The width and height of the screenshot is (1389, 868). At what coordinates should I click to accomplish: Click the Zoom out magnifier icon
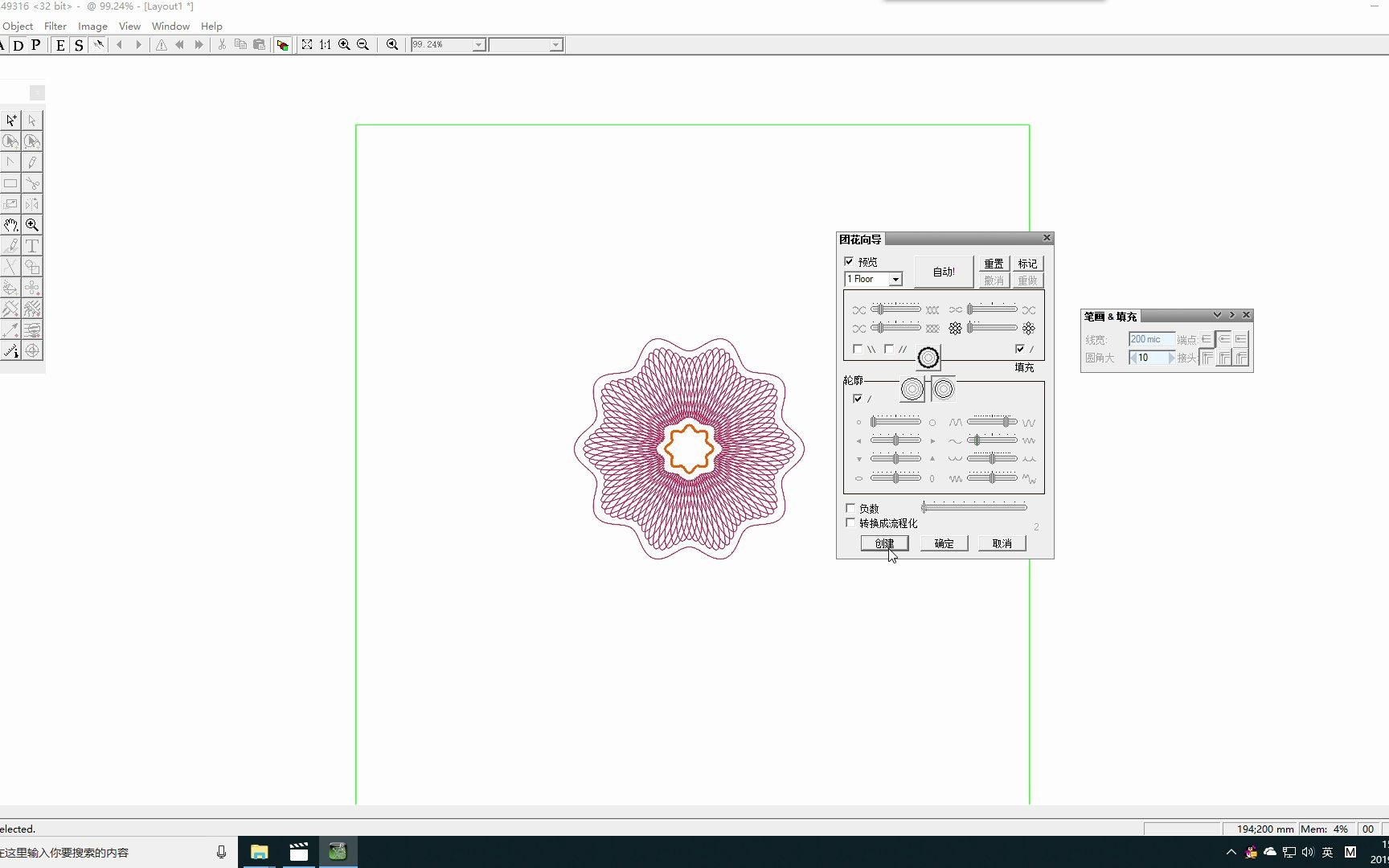(363, 45)
